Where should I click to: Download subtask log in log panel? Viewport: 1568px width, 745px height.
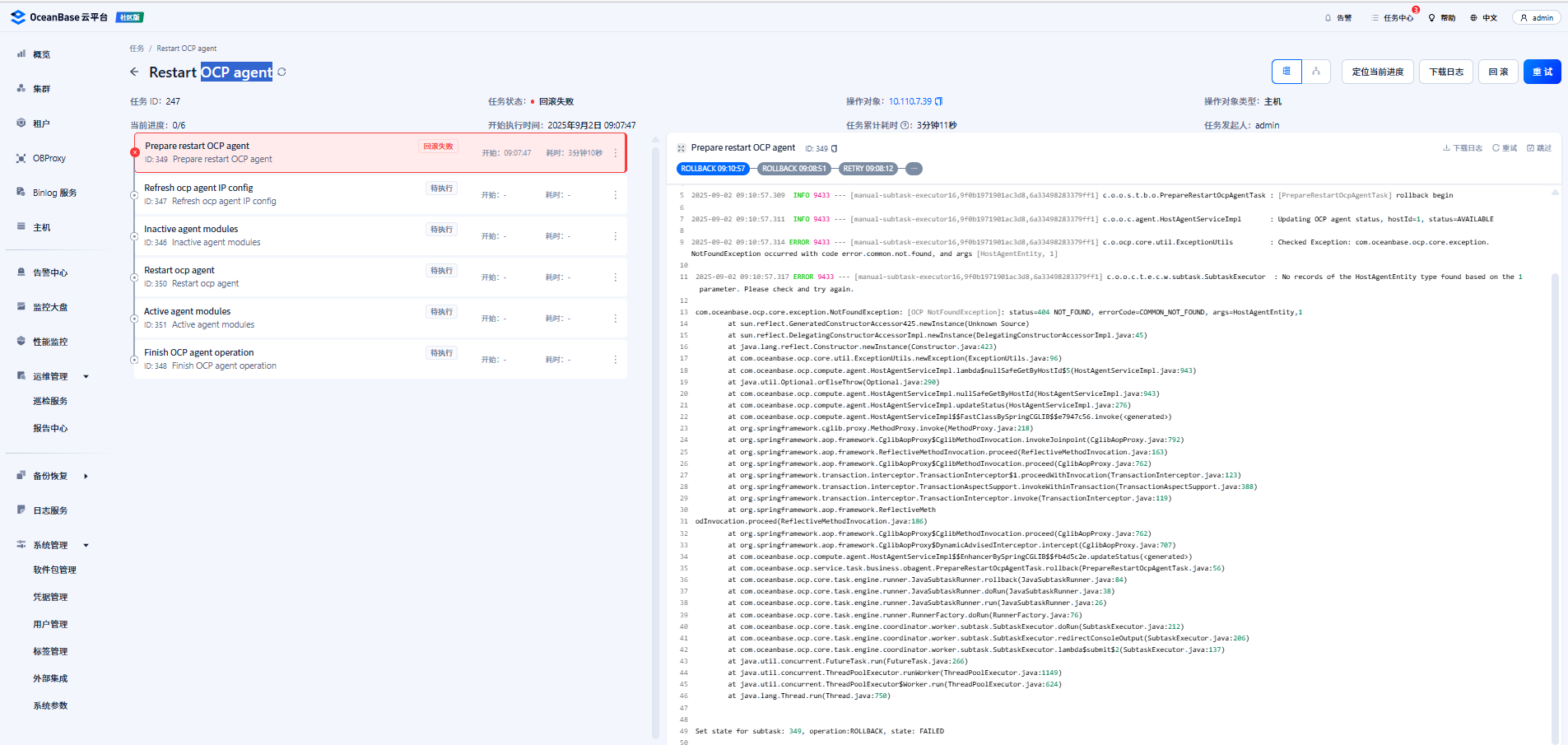click(1462, 148)
